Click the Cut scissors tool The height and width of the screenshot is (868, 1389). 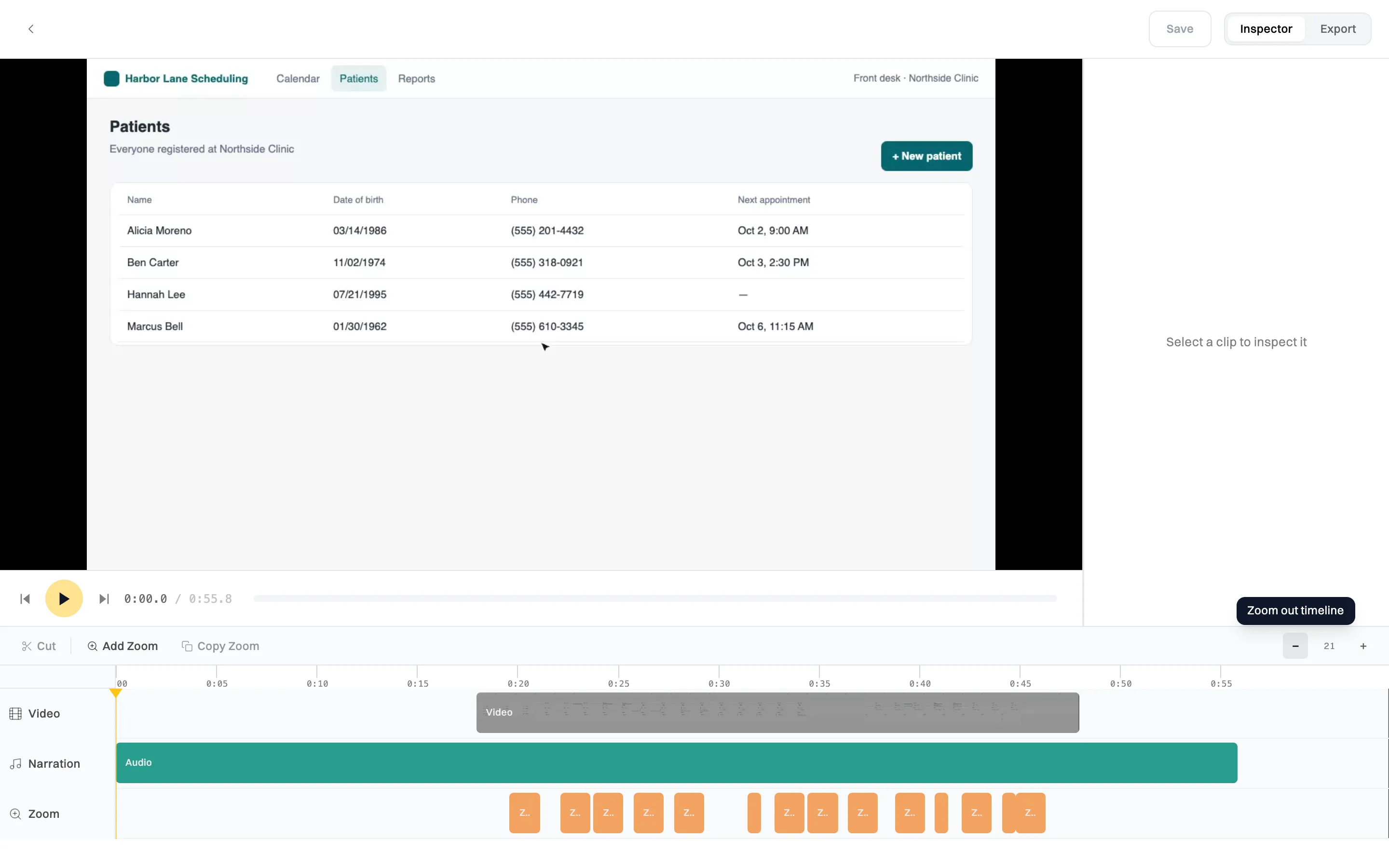tap(39, 646)
